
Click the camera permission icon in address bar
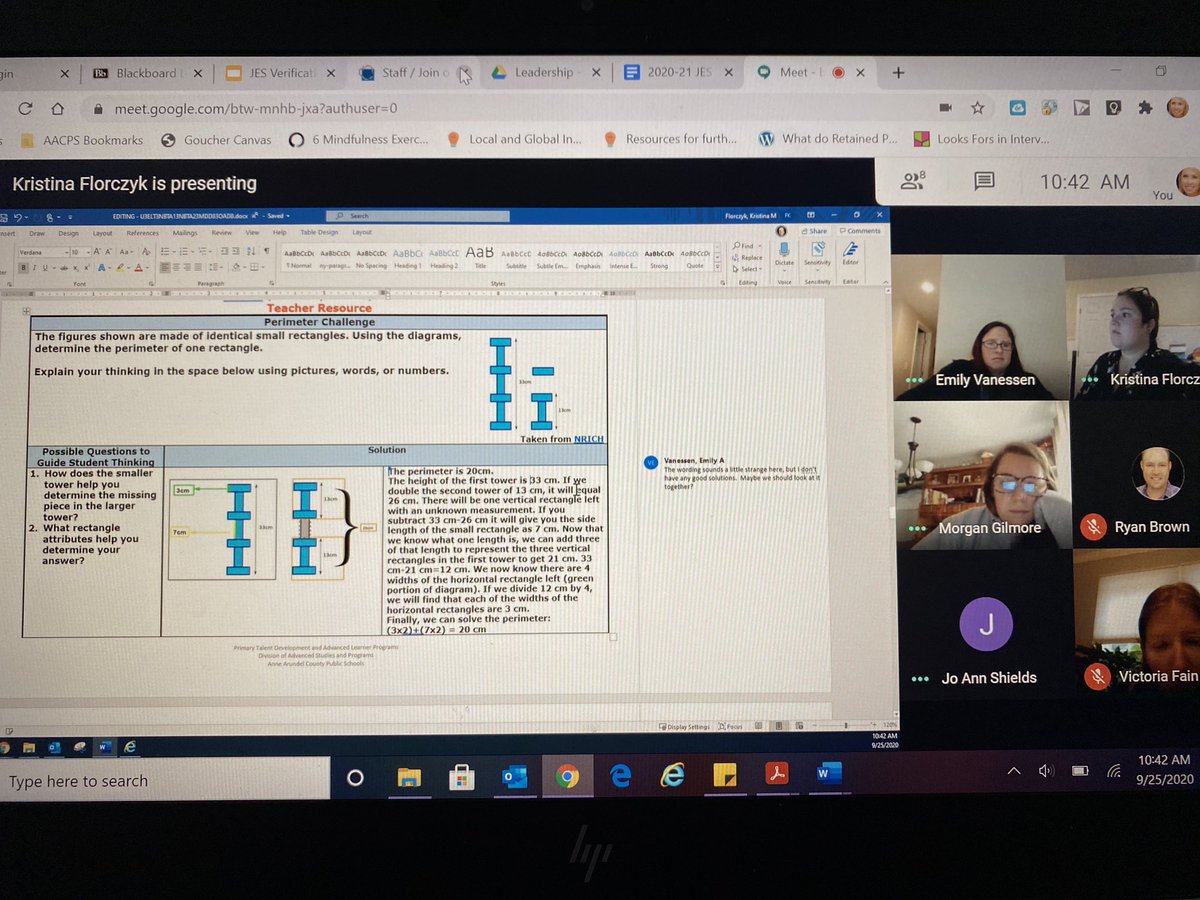pyautogui.click(x=945, y=107)
